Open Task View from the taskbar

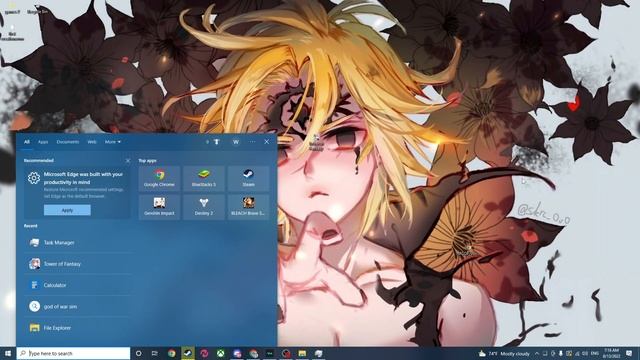[x=155, y=353]
